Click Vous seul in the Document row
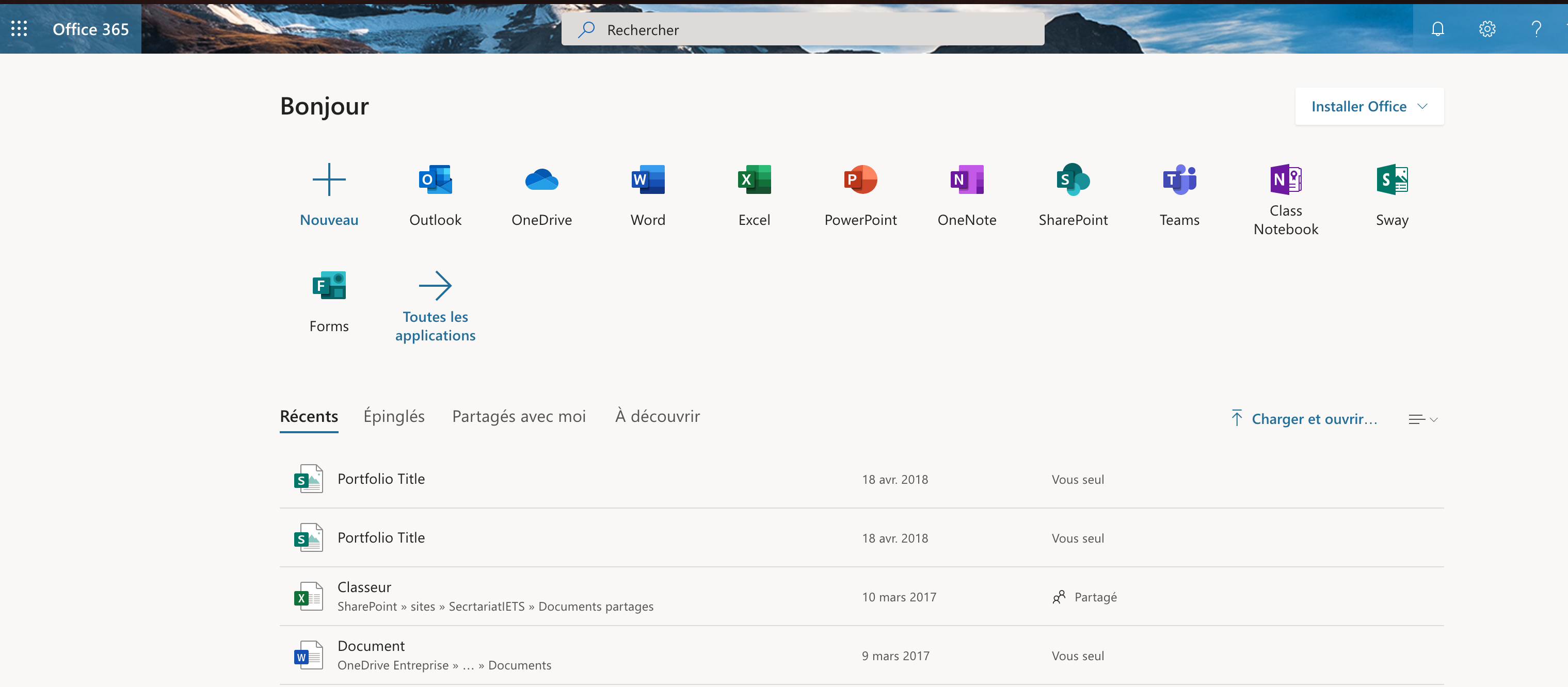1568x687 pixels. tap(1077, 656)
